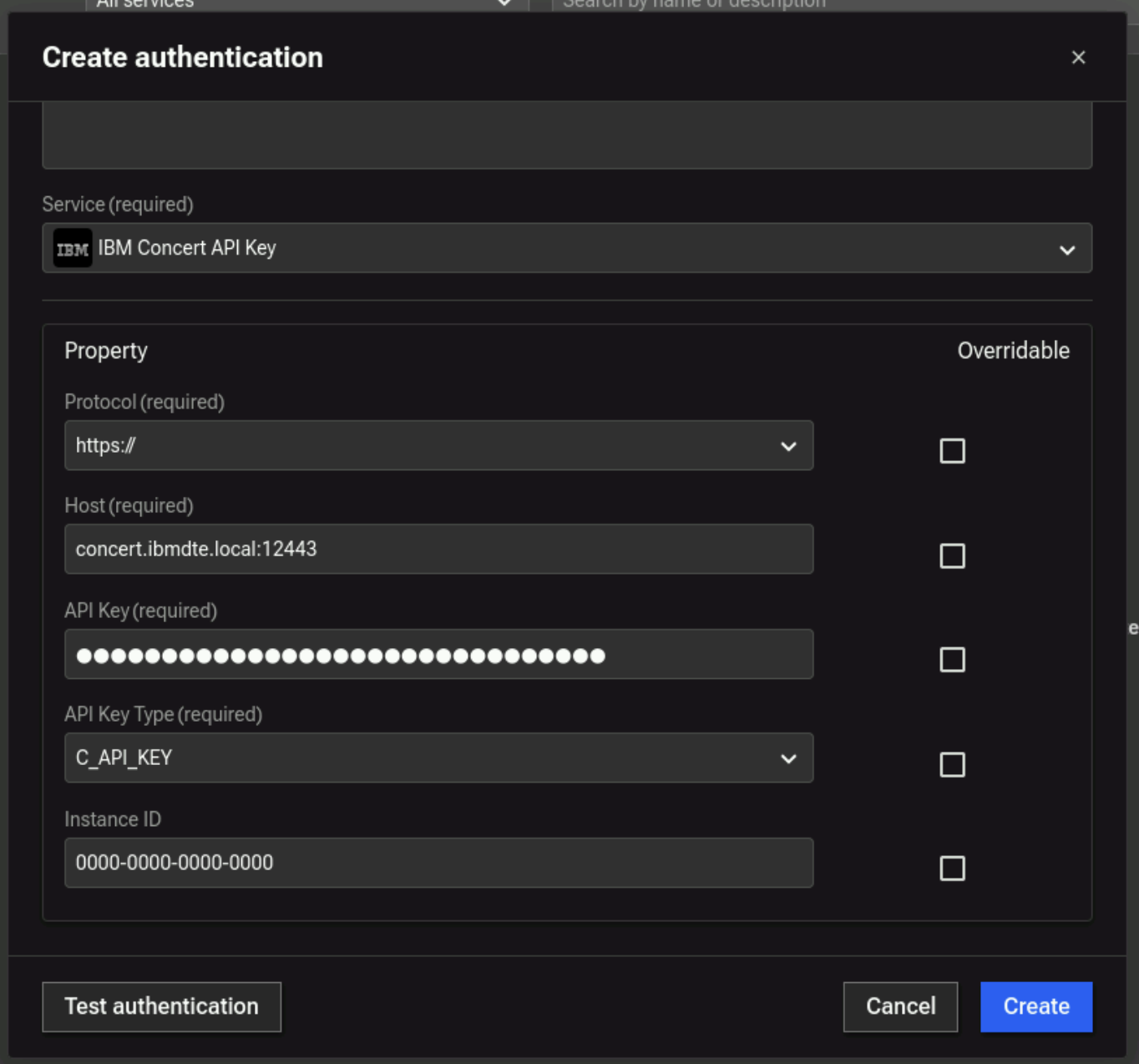Viewport: 1139px width, 1064px height.
Task: Click the IBM logo in Service field
Action: pyautogui.click(x=73, y=249)
